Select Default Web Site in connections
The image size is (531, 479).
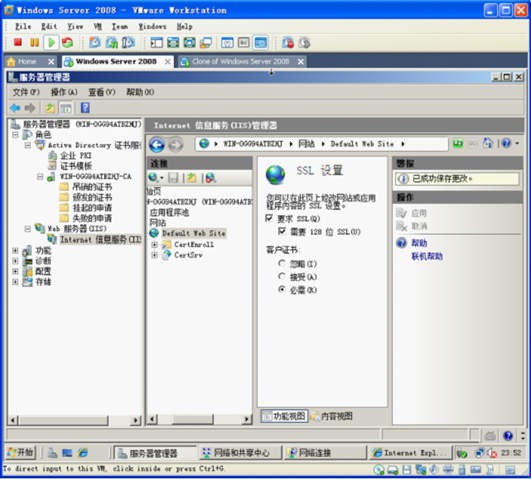(x=188, y=233)
